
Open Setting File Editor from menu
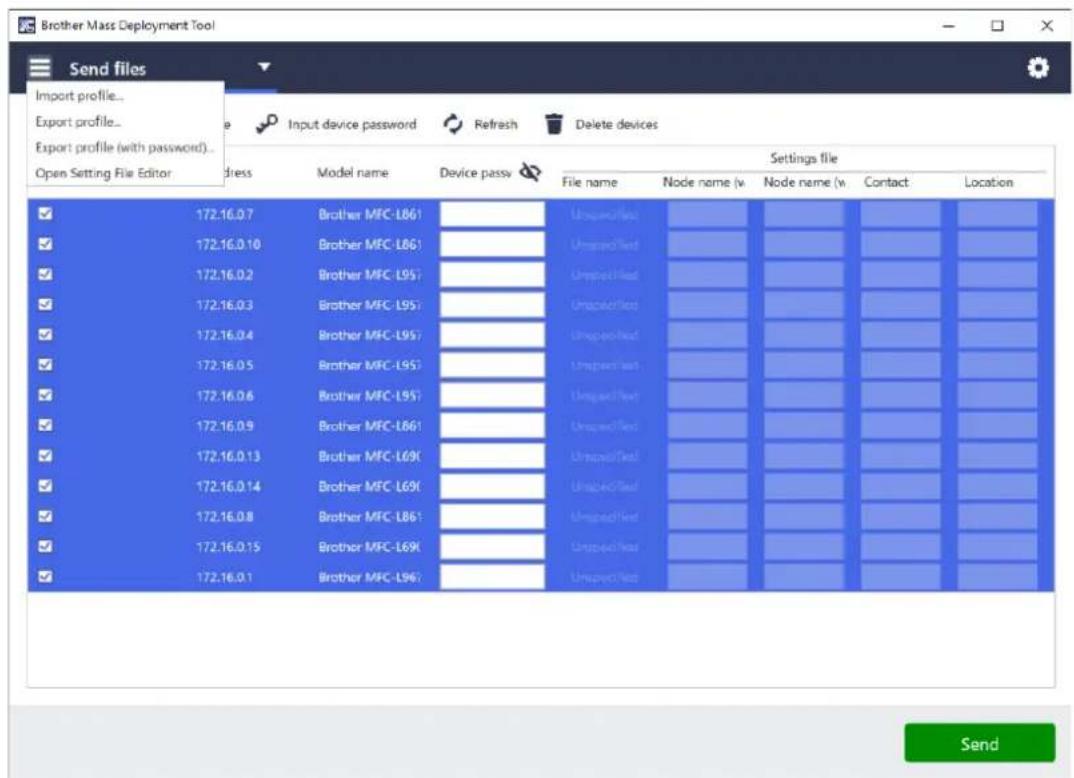click(x=103, y=173)
